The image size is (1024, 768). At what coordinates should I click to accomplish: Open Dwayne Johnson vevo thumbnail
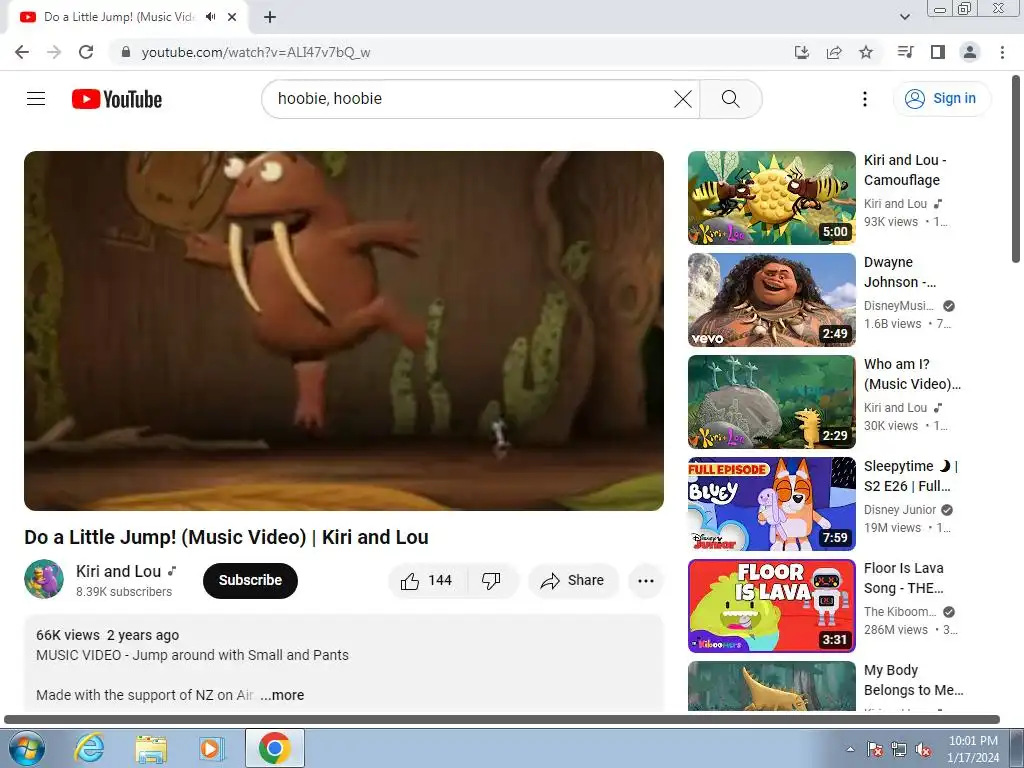click(771, 300)
